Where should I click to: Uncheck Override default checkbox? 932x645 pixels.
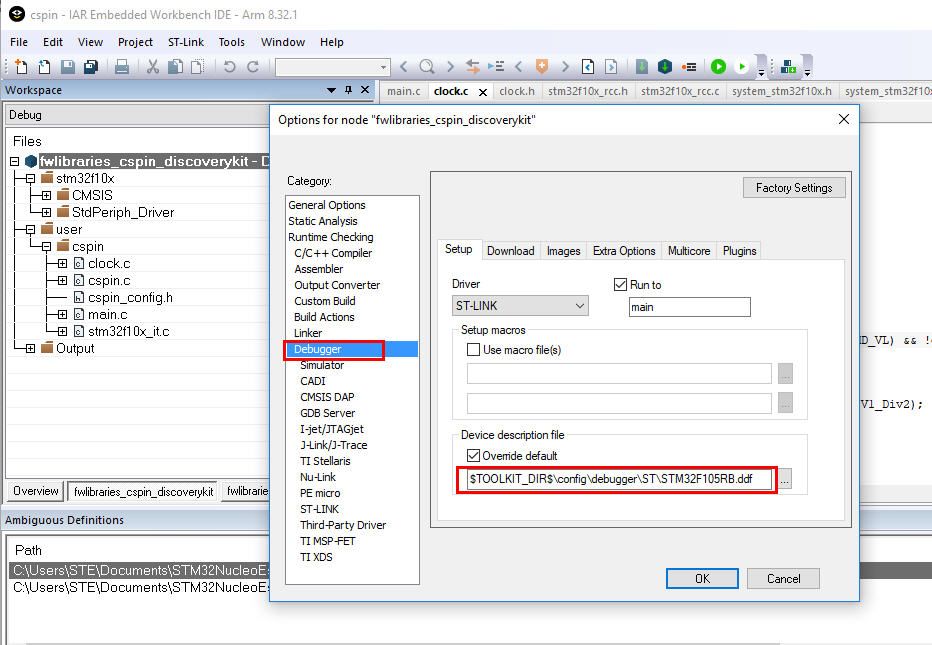point(473,455)
